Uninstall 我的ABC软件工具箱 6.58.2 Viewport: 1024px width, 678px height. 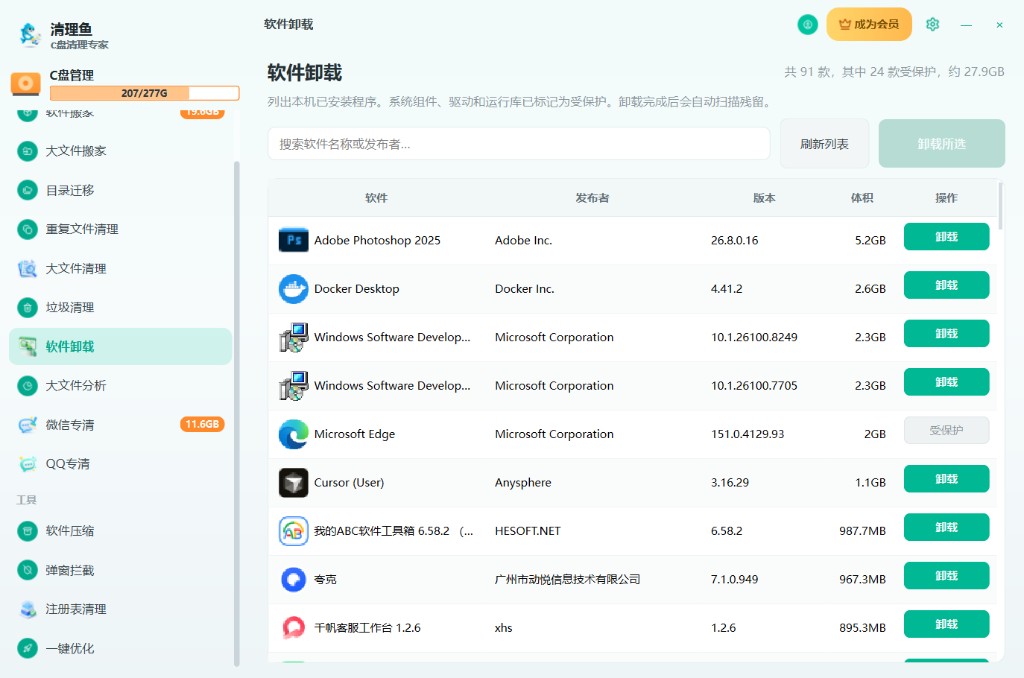[946, 527]
